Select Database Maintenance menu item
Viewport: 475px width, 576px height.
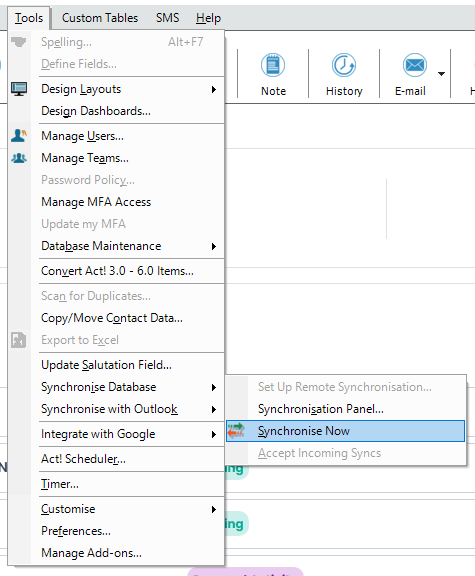(116, 246)
